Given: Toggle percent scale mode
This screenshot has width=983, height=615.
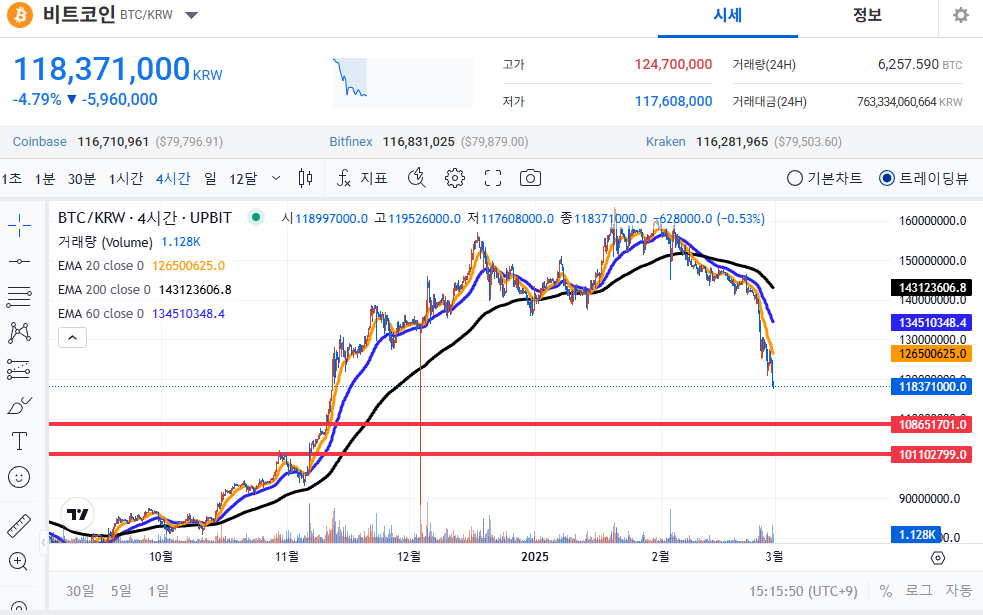Looking at the screenshot, I should tap(885, 591).
